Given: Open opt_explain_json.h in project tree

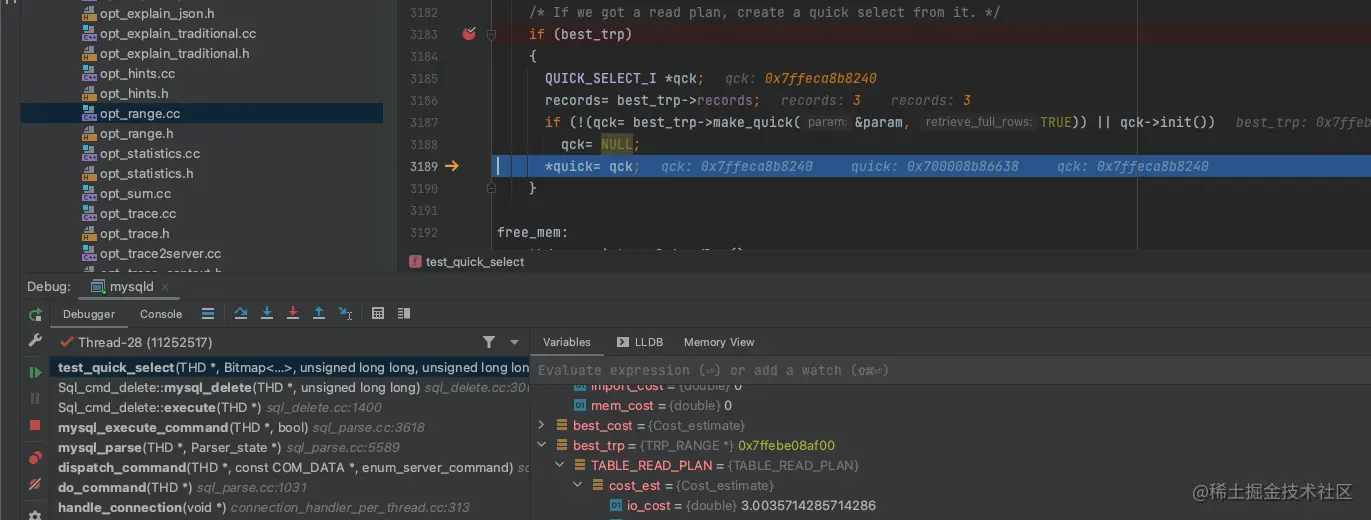Looking at the screenshot, I should [157, 14].
